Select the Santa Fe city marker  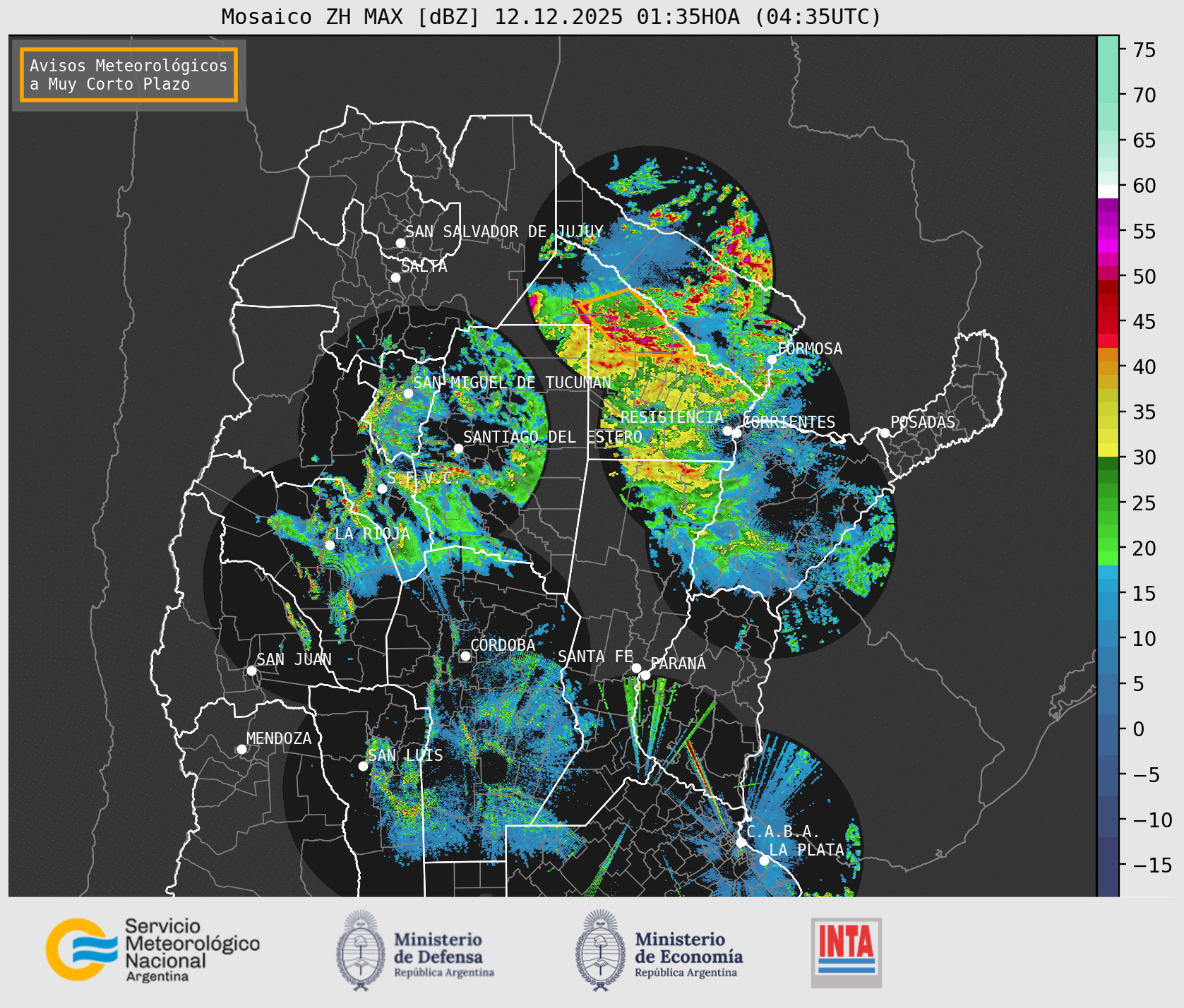tap(636, 668)
